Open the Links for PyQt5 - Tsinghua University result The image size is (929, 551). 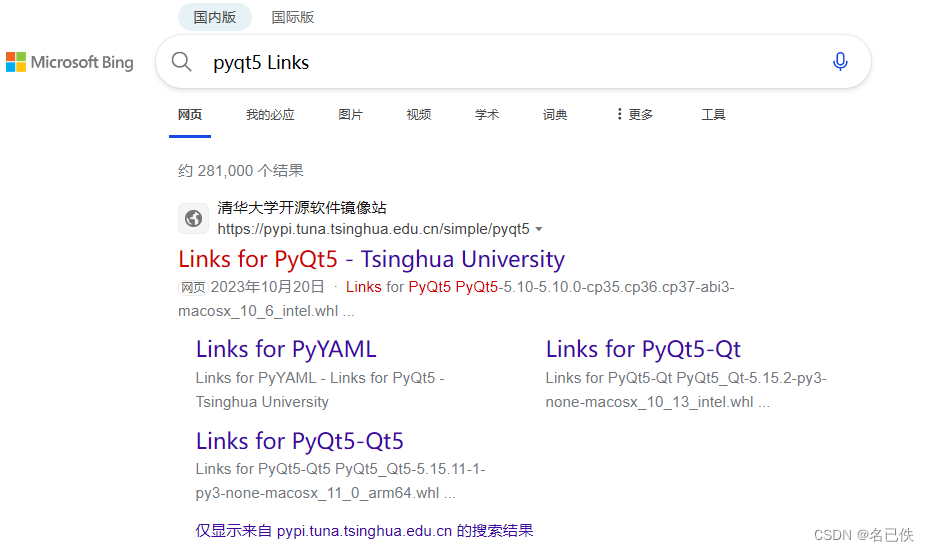click(x=371, y=260)
